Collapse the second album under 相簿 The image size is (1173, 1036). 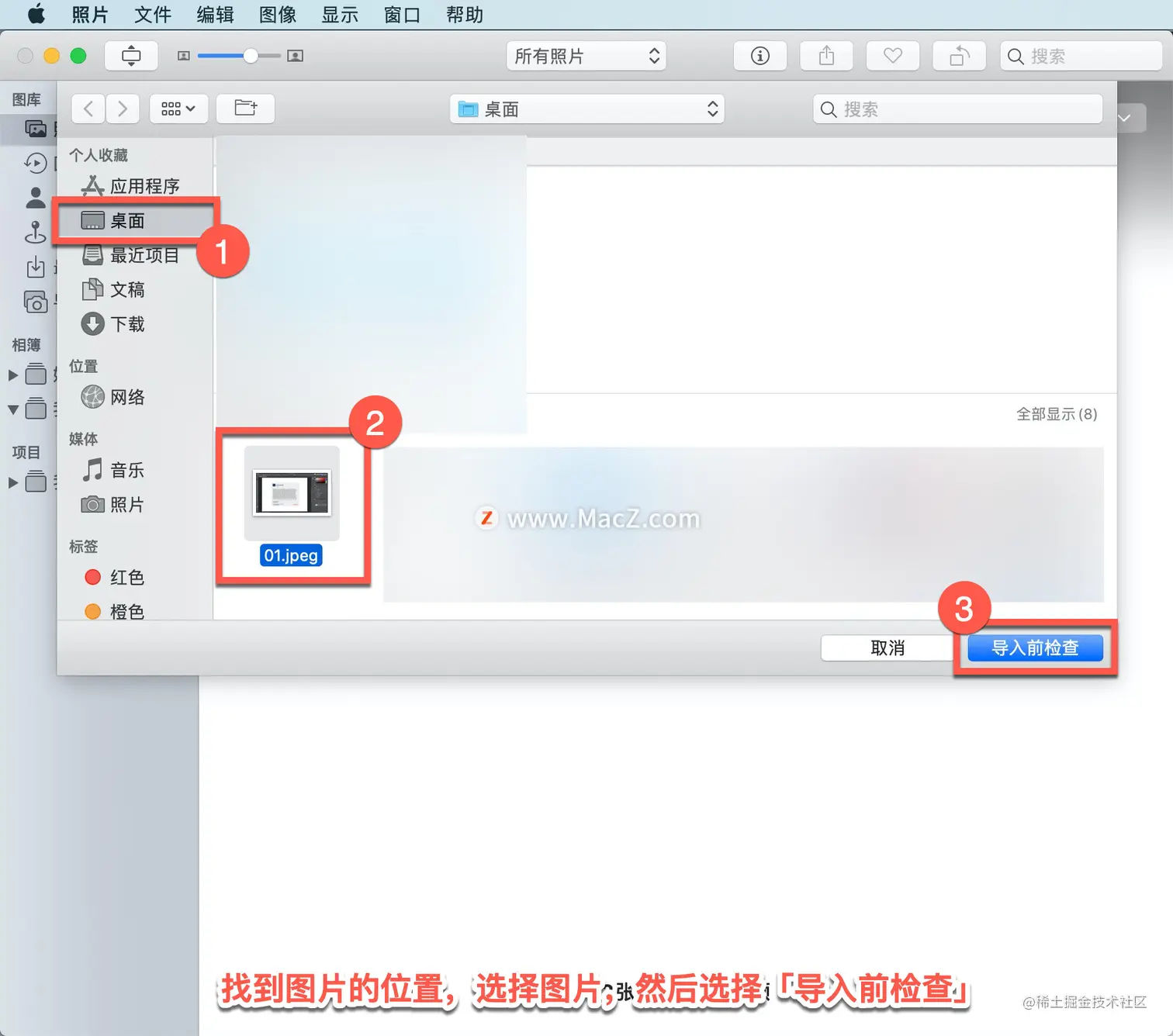[12, 409]
